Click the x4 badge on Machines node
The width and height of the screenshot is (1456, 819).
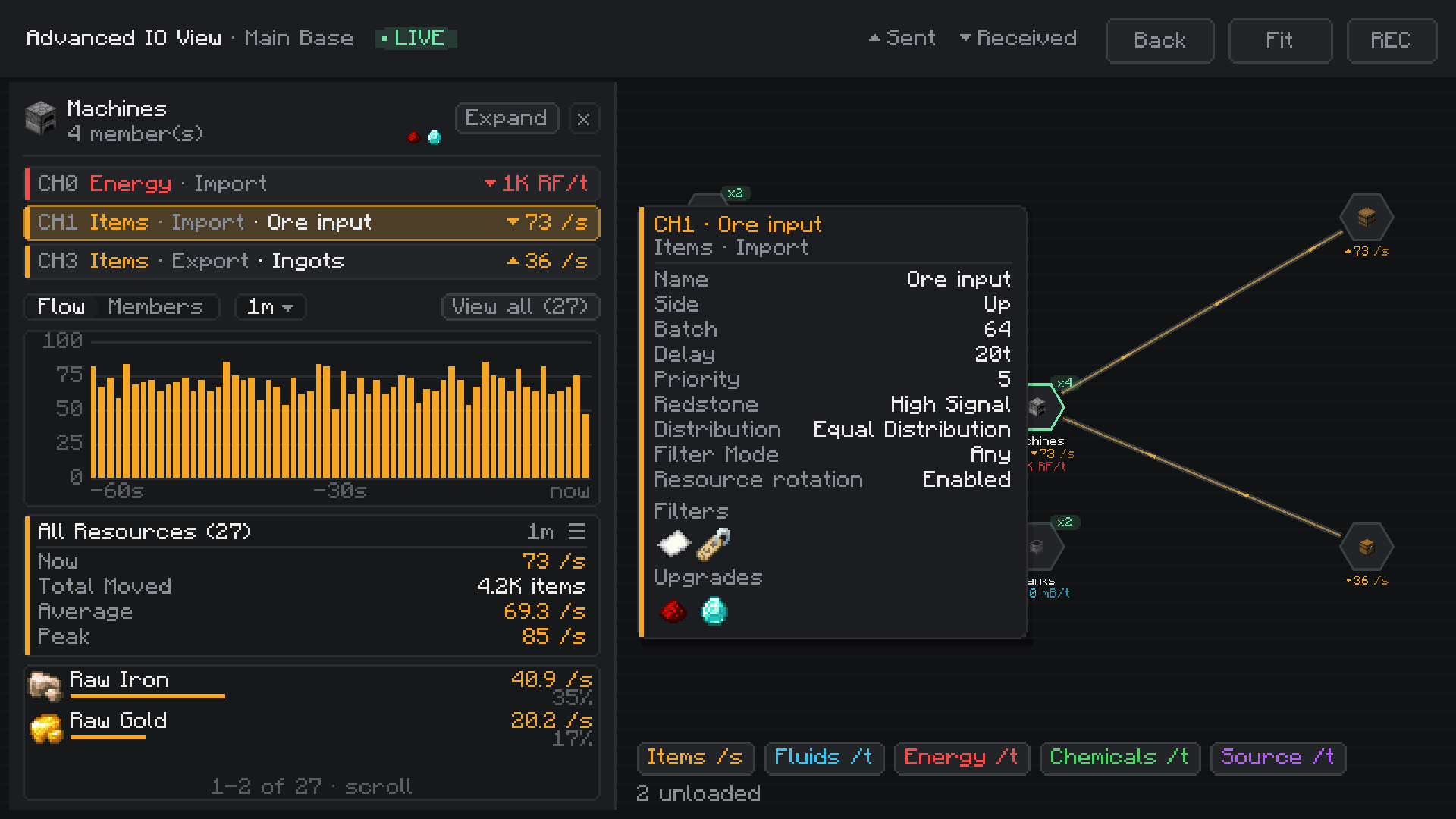click(x=1065, y=383)
